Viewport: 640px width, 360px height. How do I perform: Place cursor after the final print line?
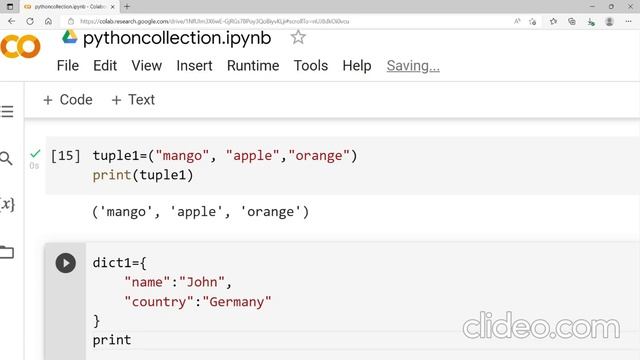[x=132, y=340]
